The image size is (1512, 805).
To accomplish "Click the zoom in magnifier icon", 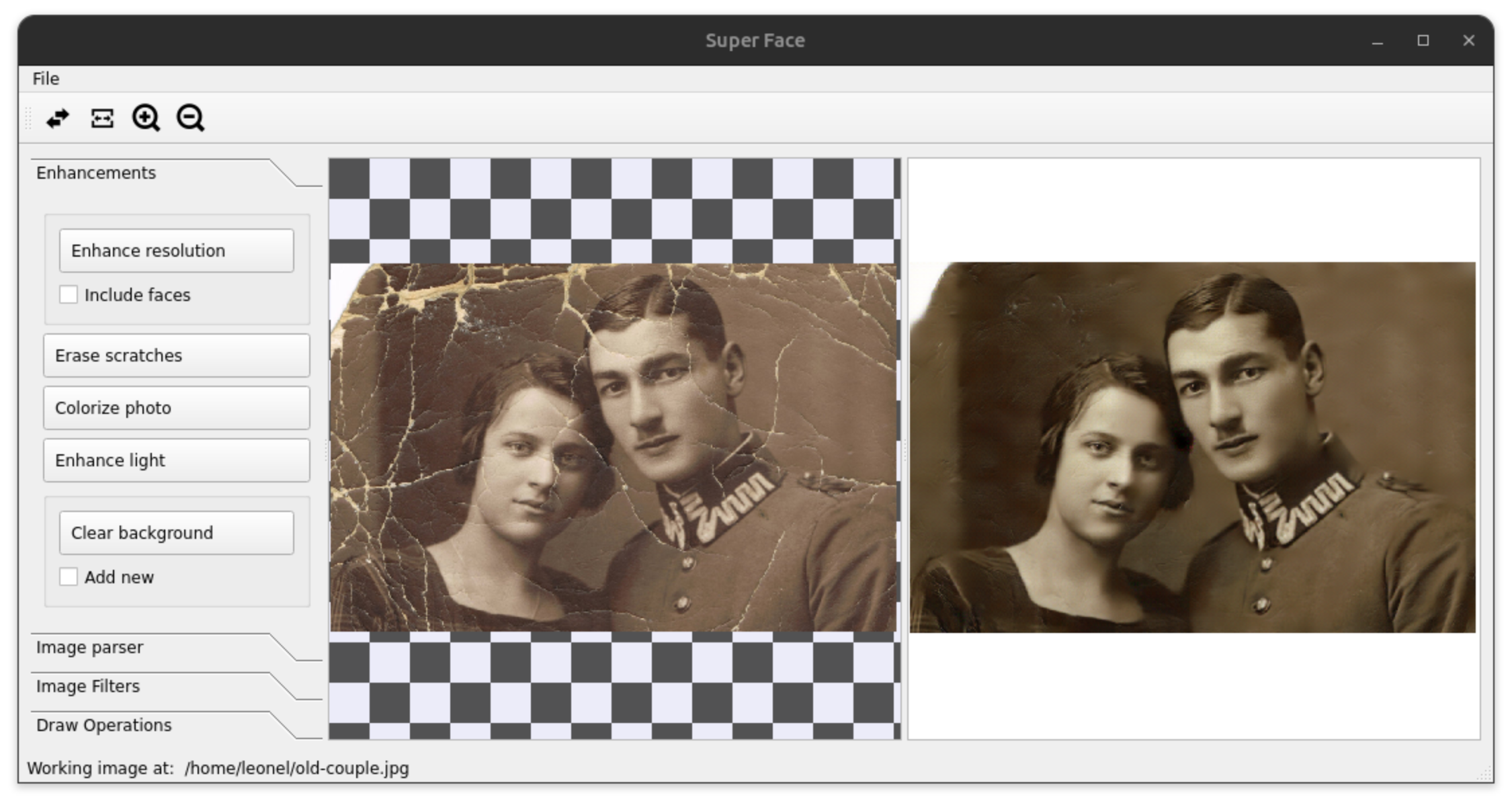I will point(146,118).
